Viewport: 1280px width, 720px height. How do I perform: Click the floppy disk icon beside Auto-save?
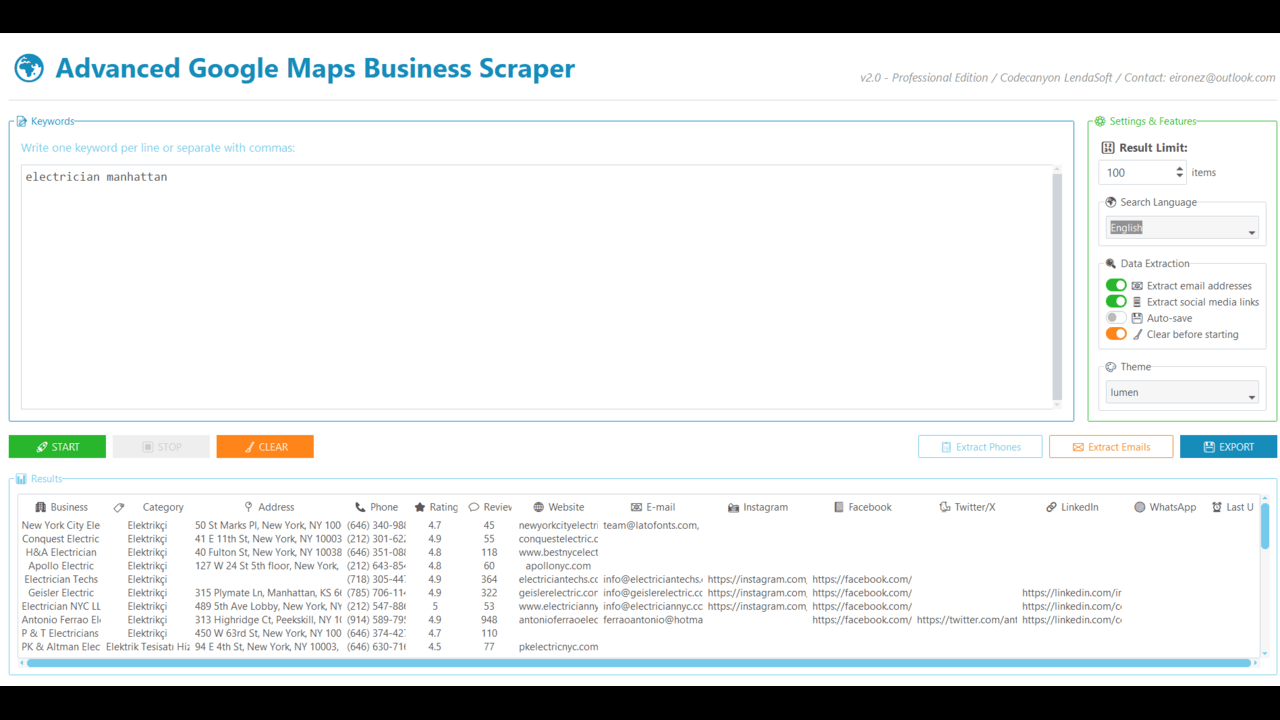tap(1137, 318)
